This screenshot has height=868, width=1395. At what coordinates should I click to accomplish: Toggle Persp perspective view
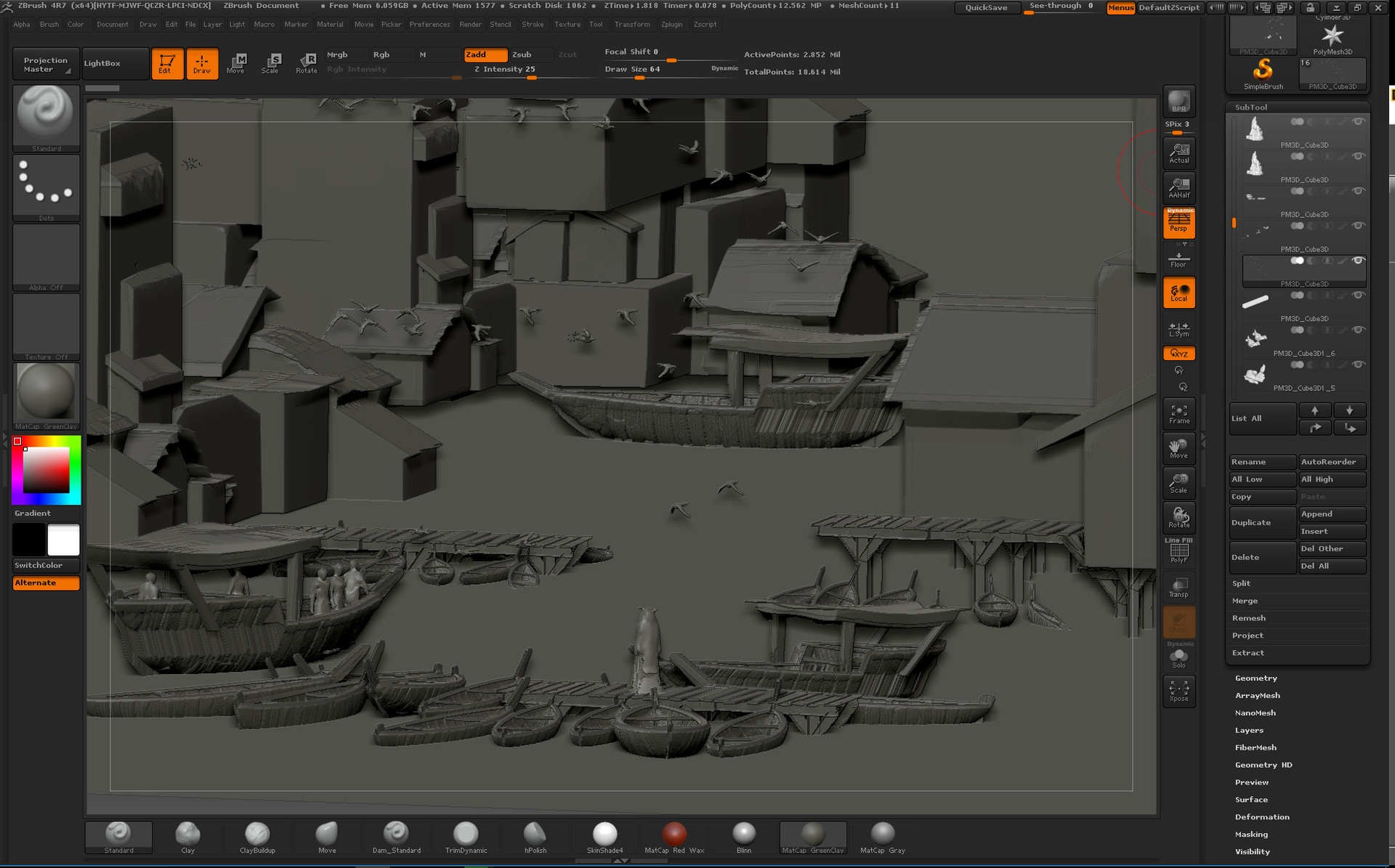1178,222
